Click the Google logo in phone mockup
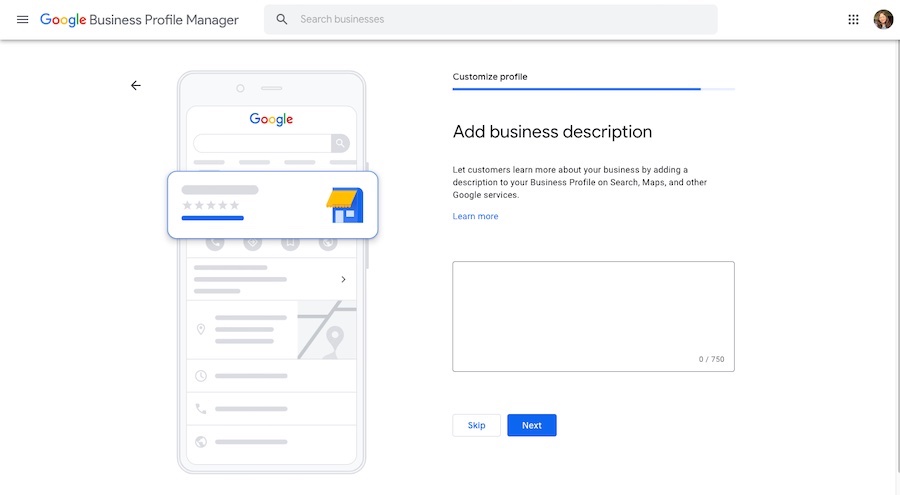This screenshot has height=495, width=900. (271, 119)
